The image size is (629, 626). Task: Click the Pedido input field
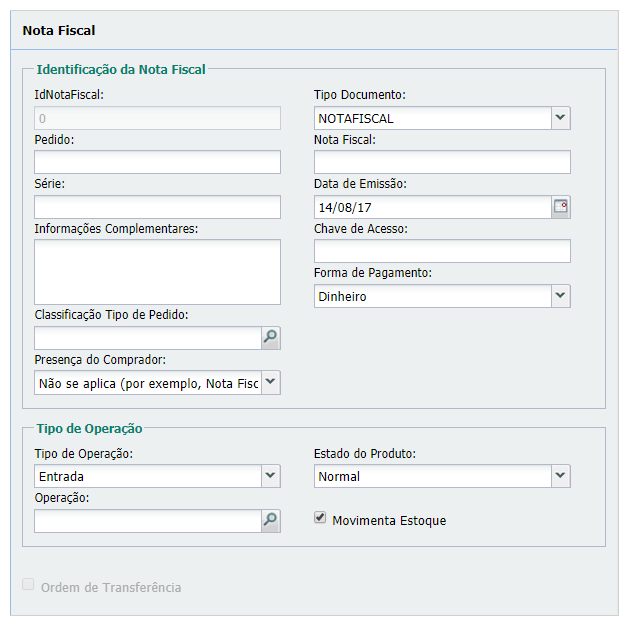tap(157, 163)
